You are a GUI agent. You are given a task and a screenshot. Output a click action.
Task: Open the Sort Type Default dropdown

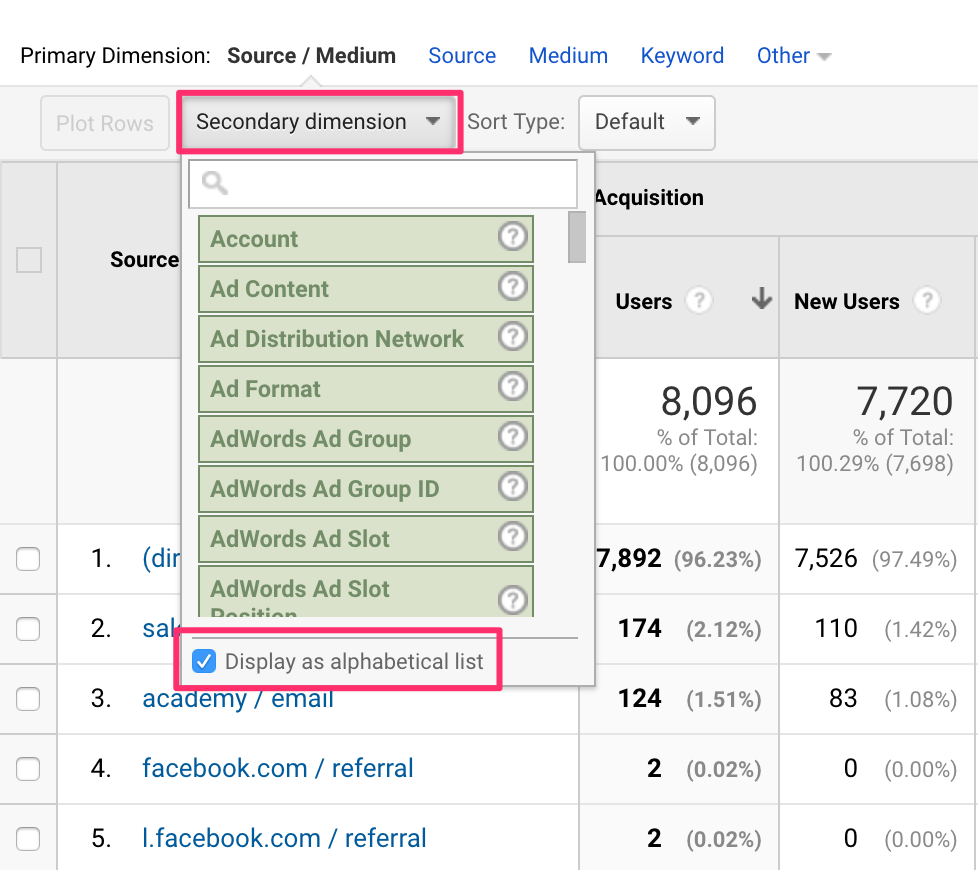point(646,122)
